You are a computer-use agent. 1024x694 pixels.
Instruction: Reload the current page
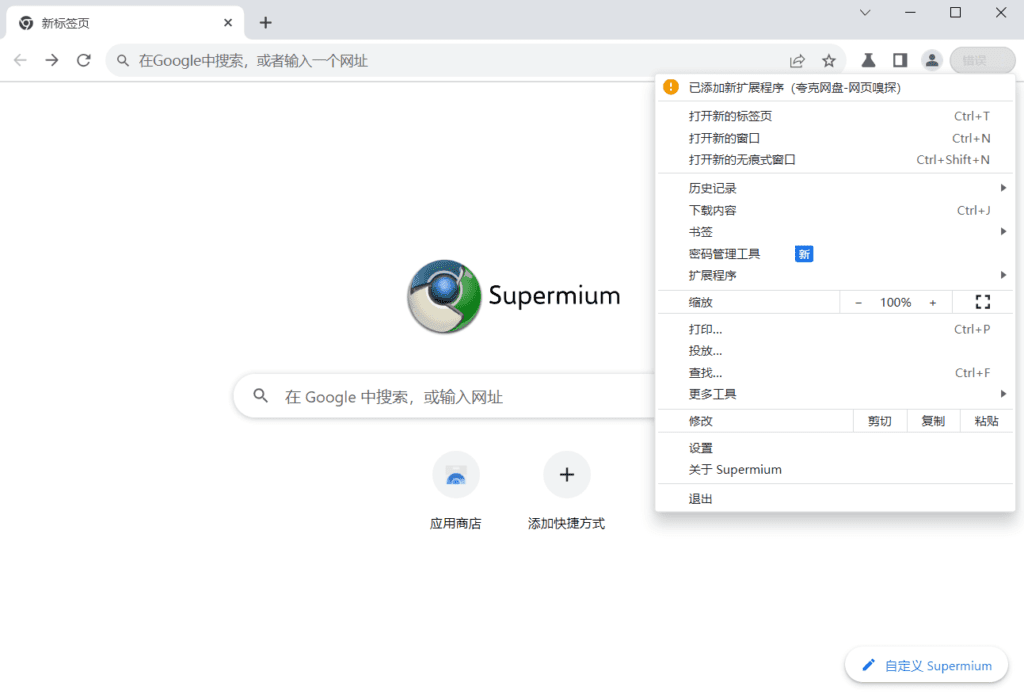point(84,61)
